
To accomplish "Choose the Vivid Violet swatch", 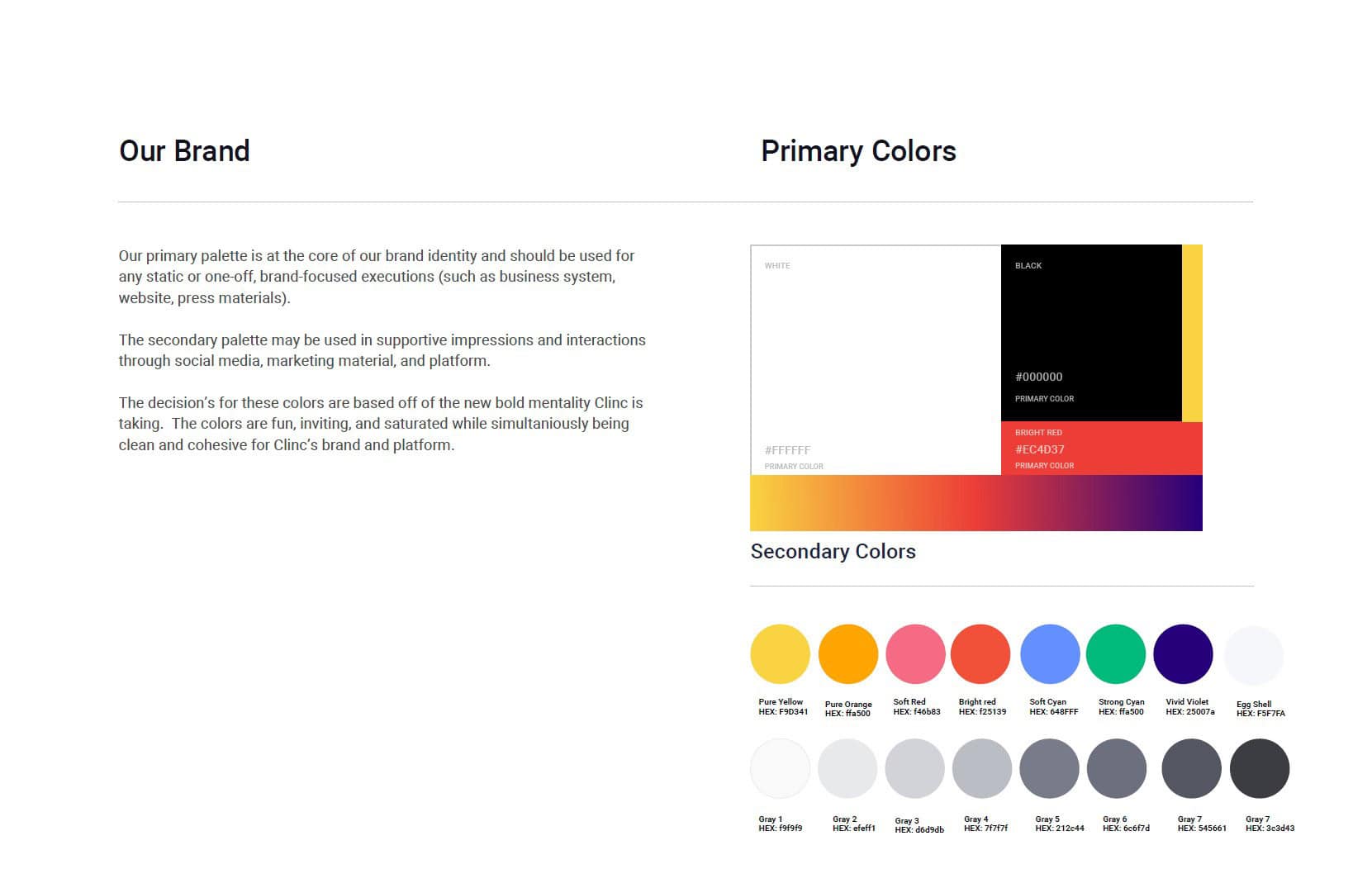I will pos(1183,654).
